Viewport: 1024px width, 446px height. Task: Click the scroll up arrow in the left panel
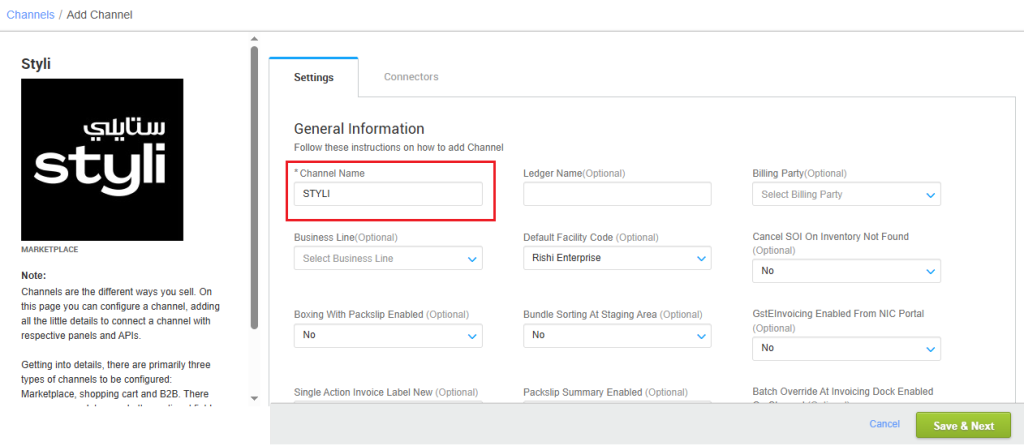[253, 40]
